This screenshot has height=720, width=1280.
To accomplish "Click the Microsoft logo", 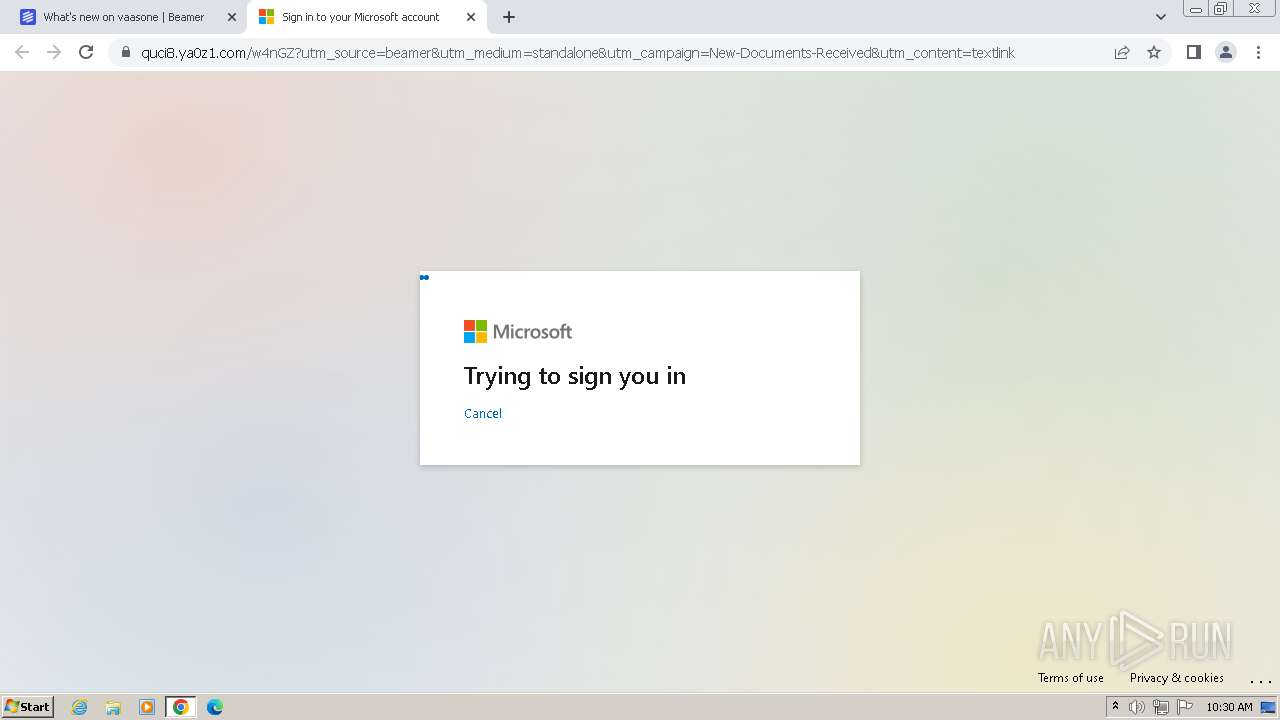I will click(x=518, y=331).
